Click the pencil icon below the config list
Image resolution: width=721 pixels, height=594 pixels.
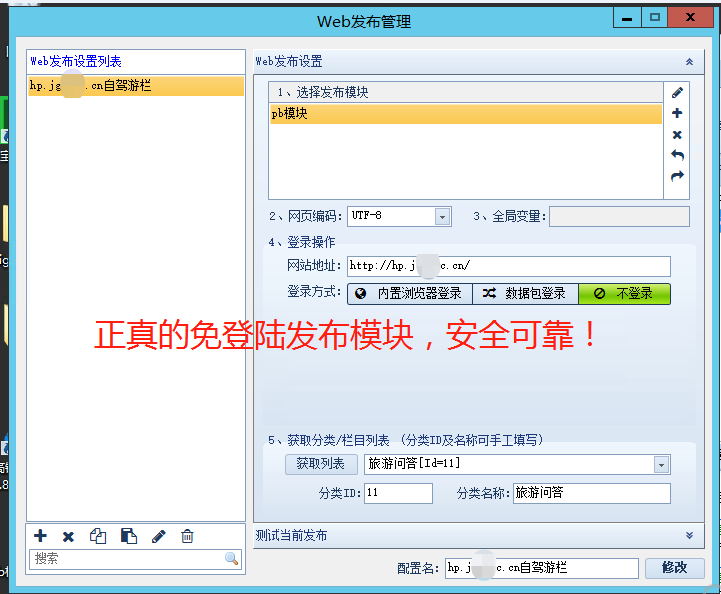159,536
